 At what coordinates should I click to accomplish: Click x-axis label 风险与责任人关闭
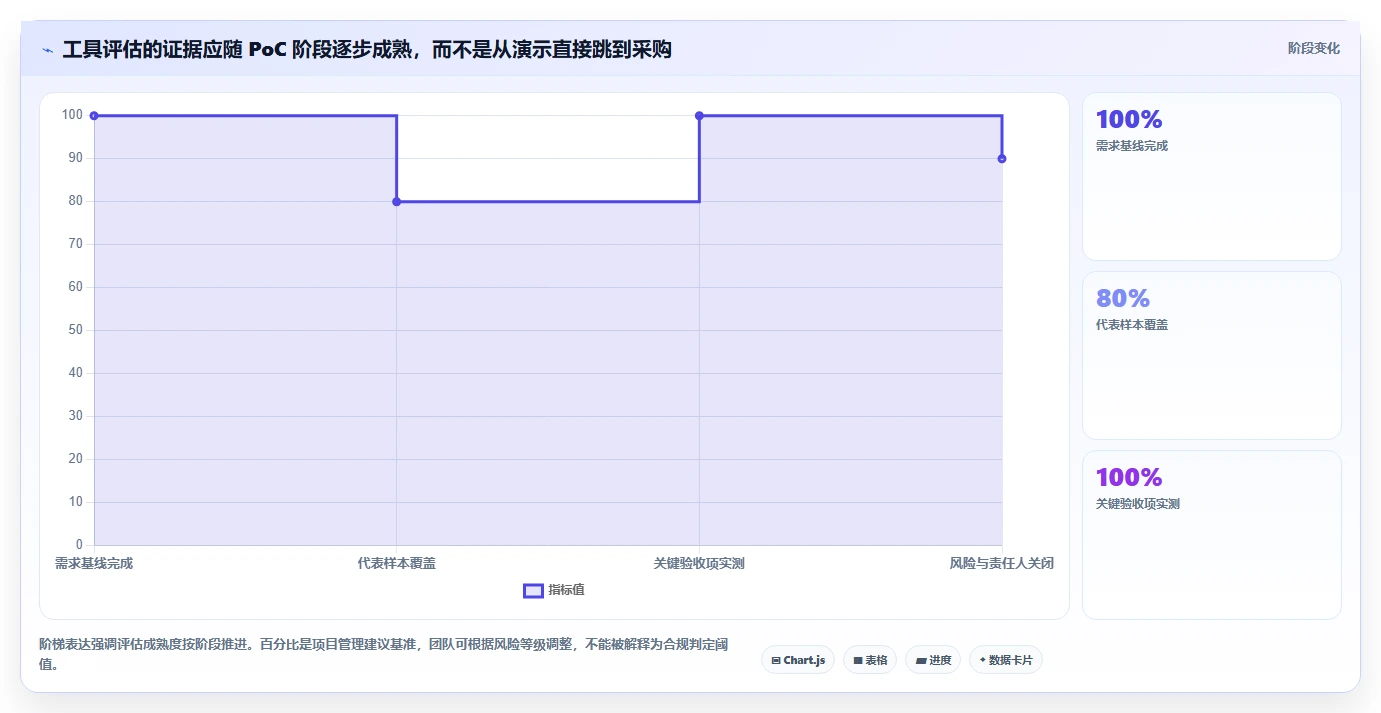tap(1002, 564)
